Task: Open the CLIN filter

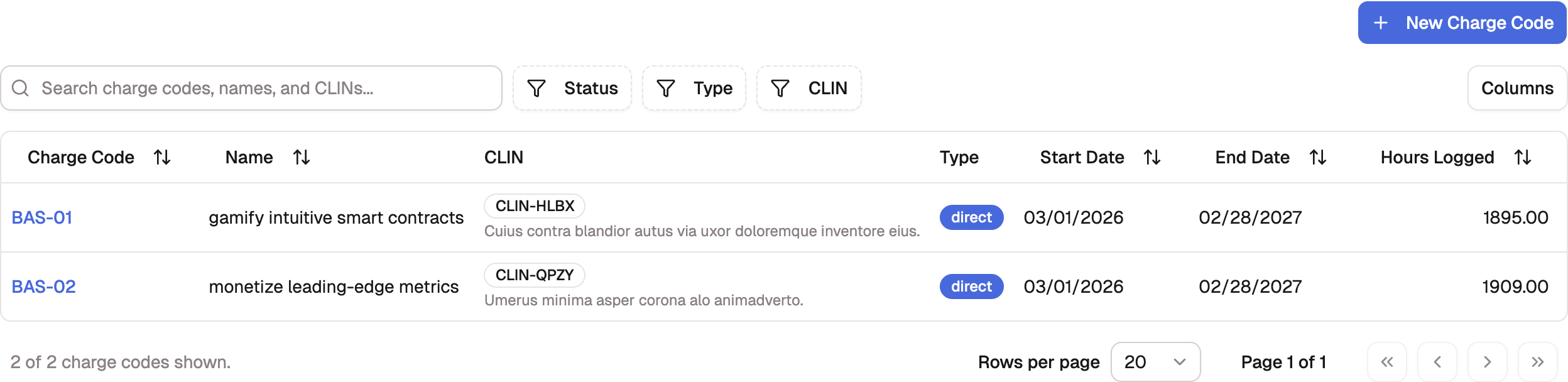Action: point(809,88)
